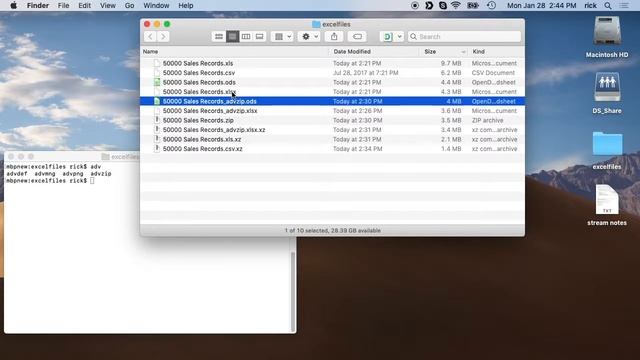640x360 pixels.
Task: Open Spotlight search
Action: point(608,6)
